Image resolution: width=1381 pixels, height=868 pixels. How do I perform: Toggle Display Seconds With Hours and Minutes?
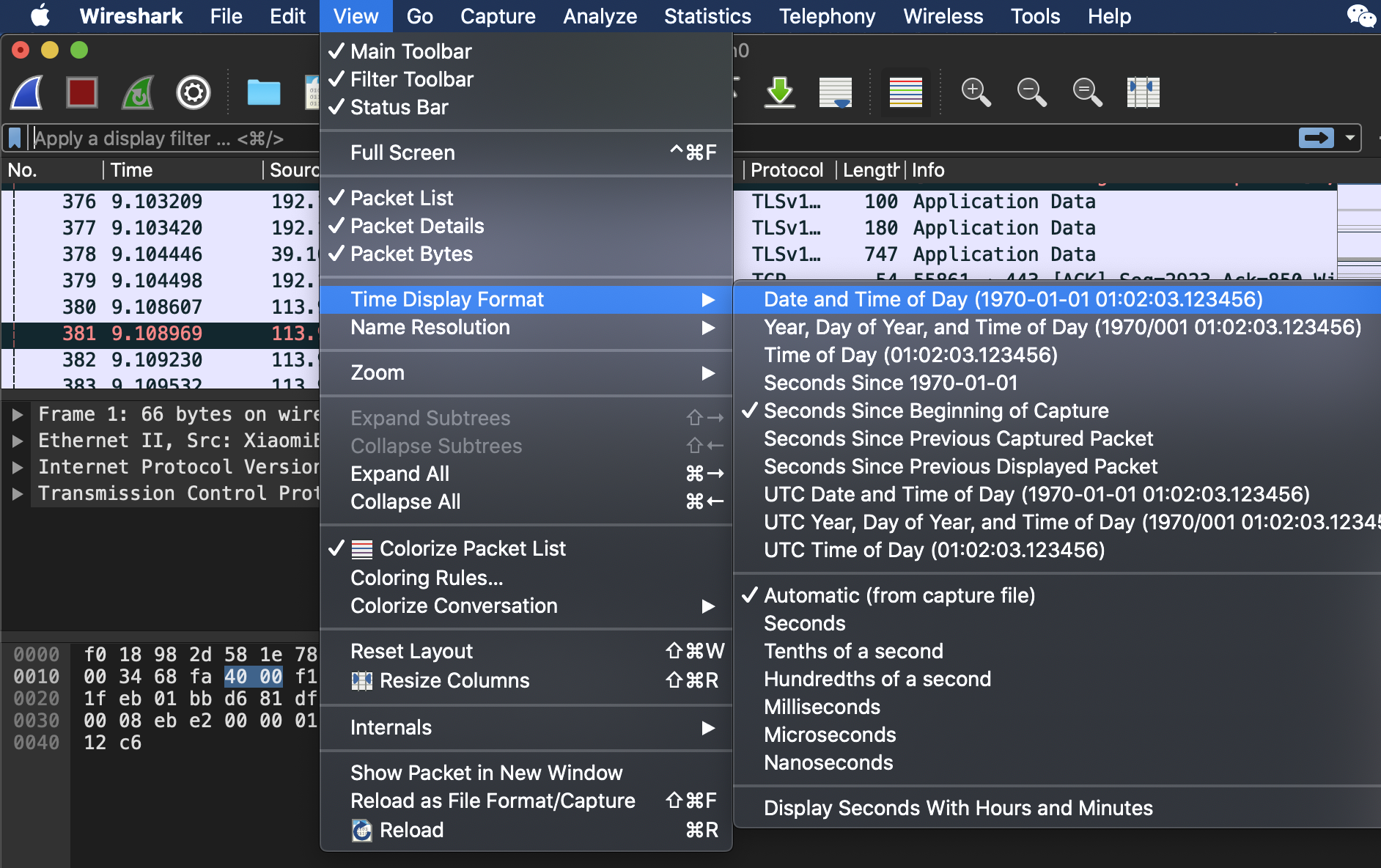1057,808
